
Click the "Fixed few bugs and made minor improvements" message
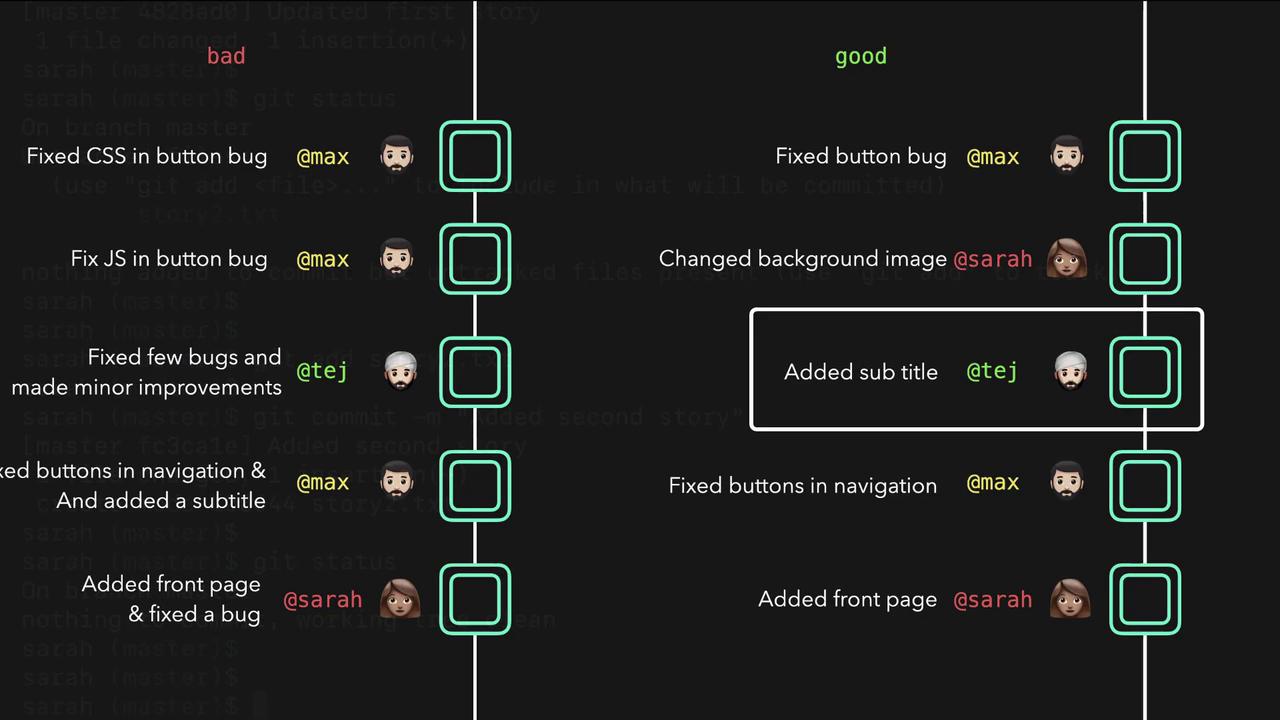(147, 372)
